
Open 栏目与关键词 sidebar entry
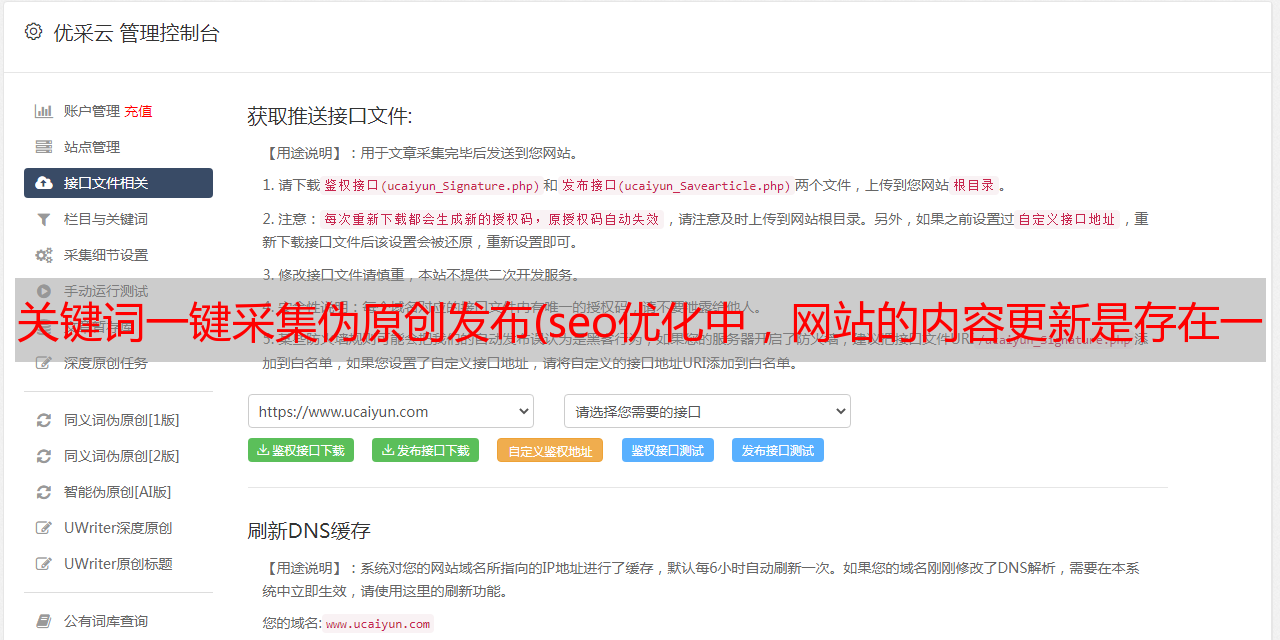point(118,219)
